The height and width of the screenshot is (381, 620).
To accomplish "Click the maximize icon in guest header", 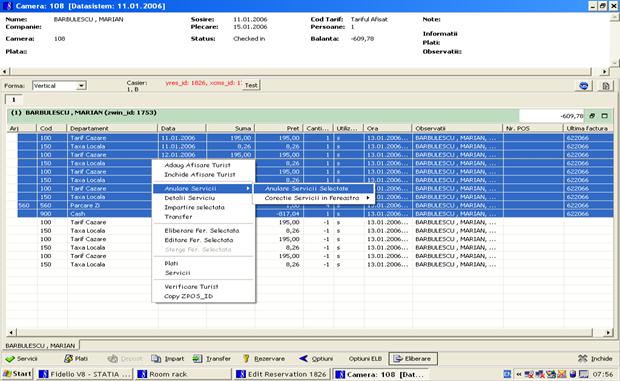I will [604, 116].
